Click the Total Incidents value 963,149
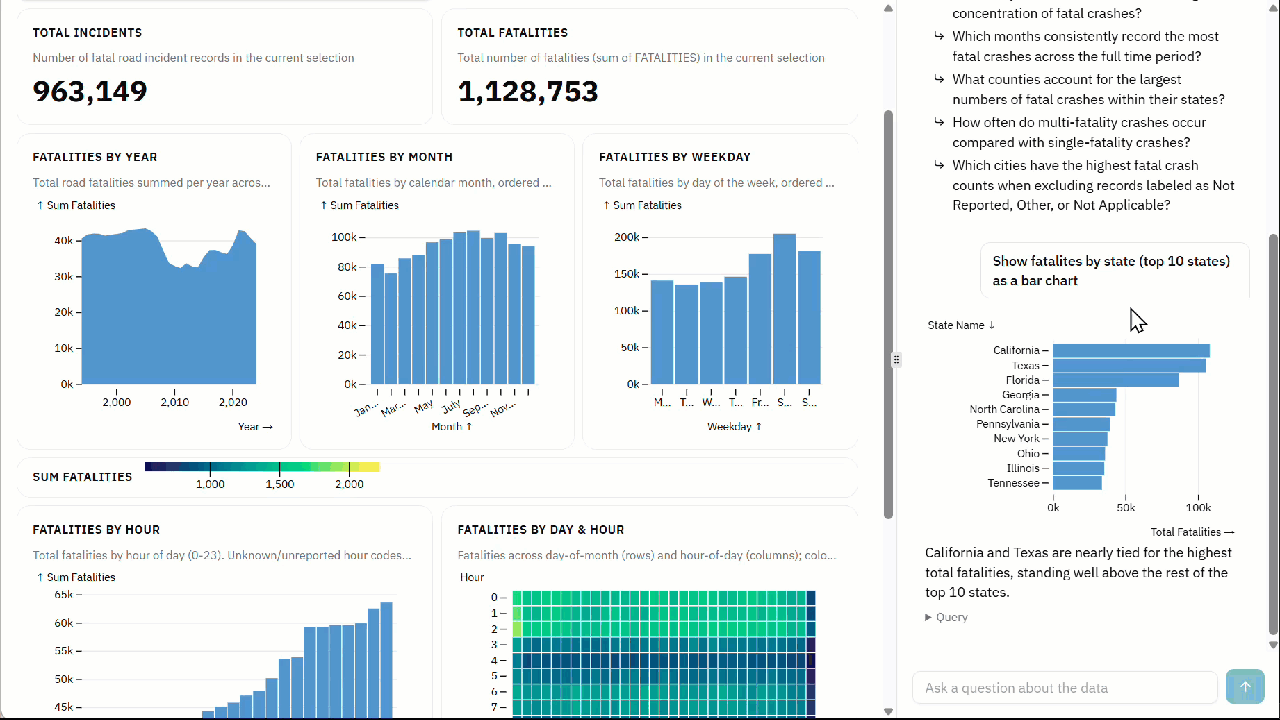Image resolution: width=1280 pixels, height=720 pixels. (90, 92)
